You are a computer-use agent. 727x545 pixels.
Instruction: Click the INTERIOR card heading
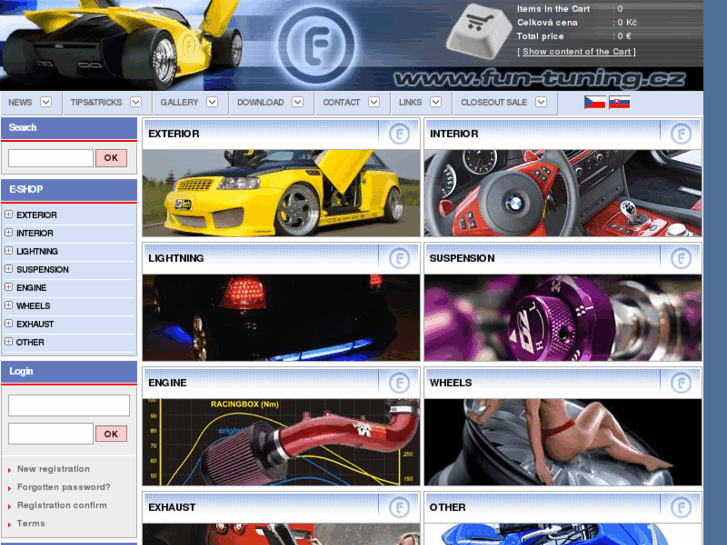454,134
